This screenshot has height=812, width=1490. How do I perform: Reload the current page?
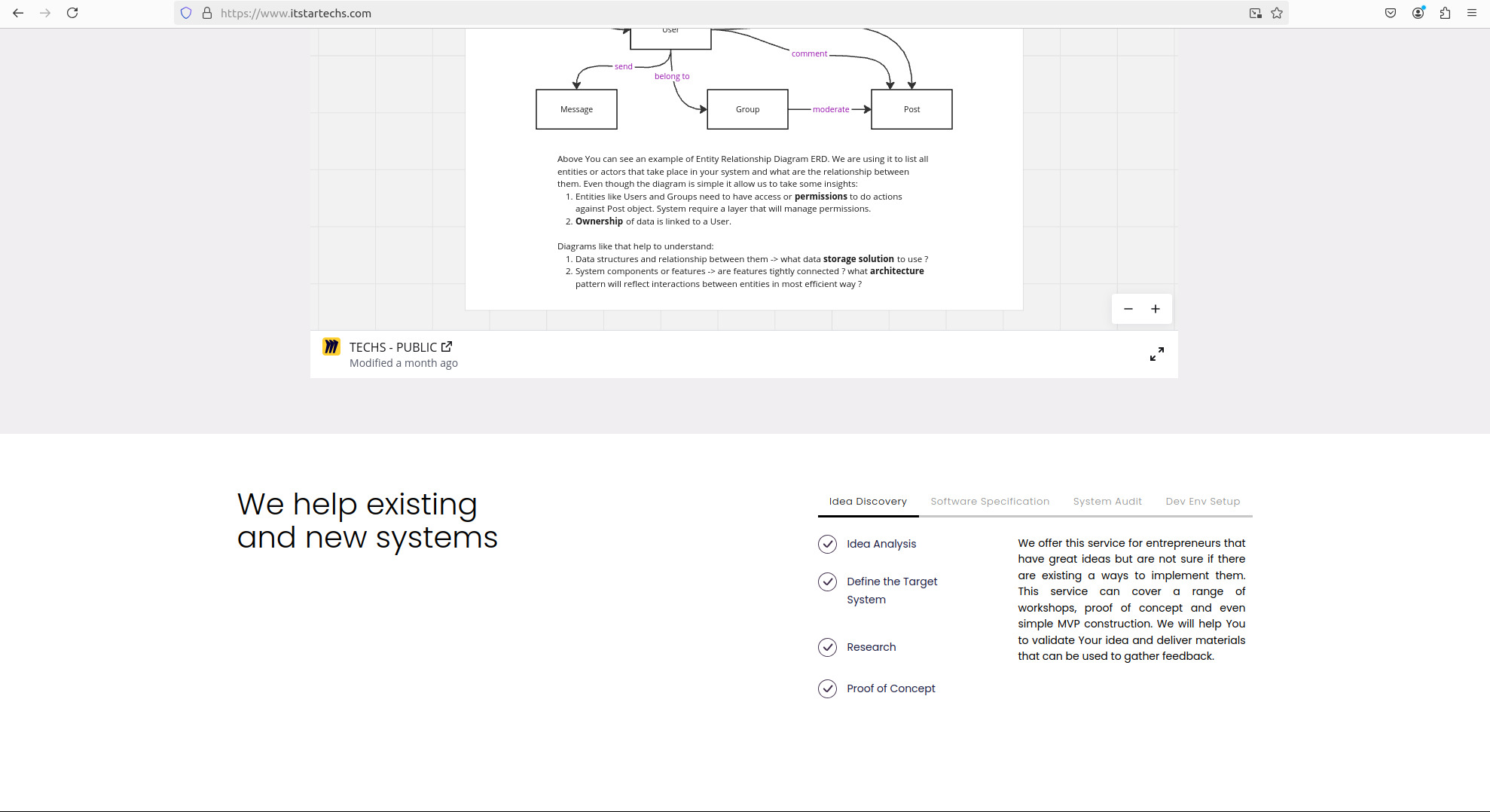click(x=72, y=13)
